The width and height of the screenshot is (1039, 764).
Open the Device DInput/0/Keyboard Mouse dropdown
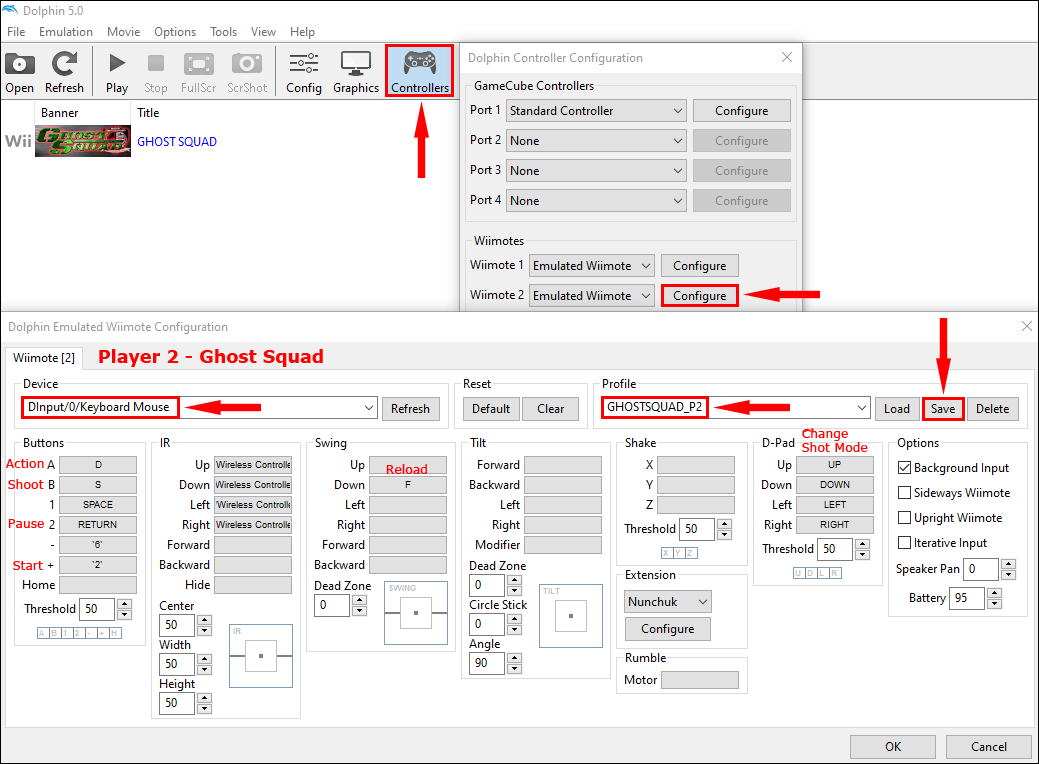(x=199, y=408)
